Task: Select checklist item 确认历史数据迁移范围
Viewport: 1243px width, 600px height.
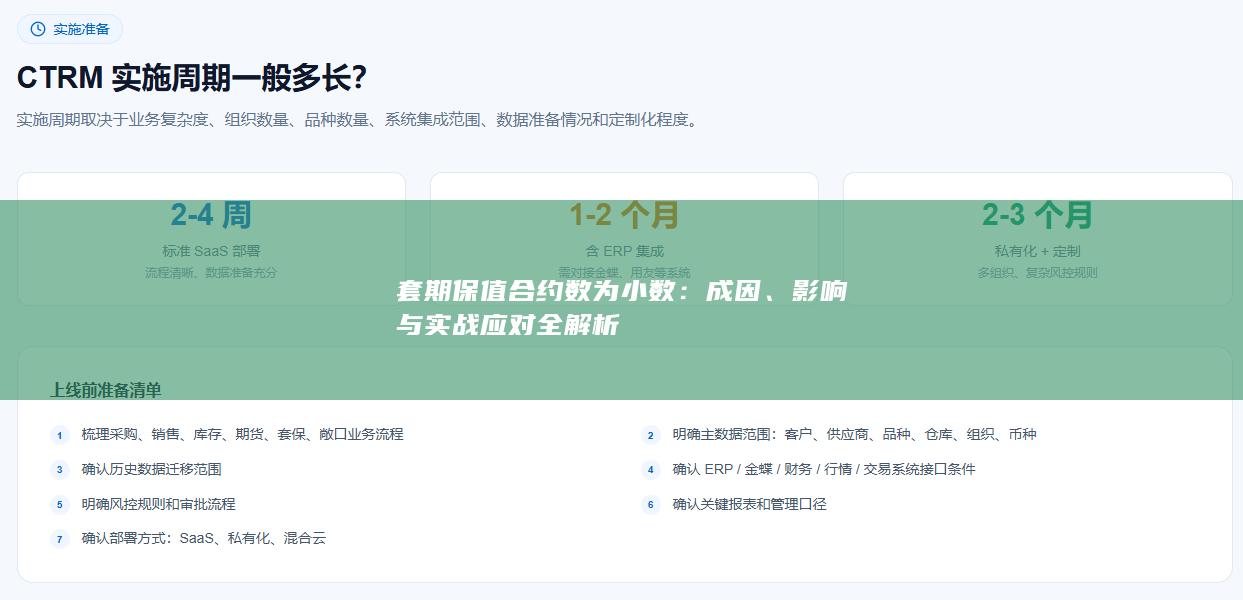Action: 151,469
